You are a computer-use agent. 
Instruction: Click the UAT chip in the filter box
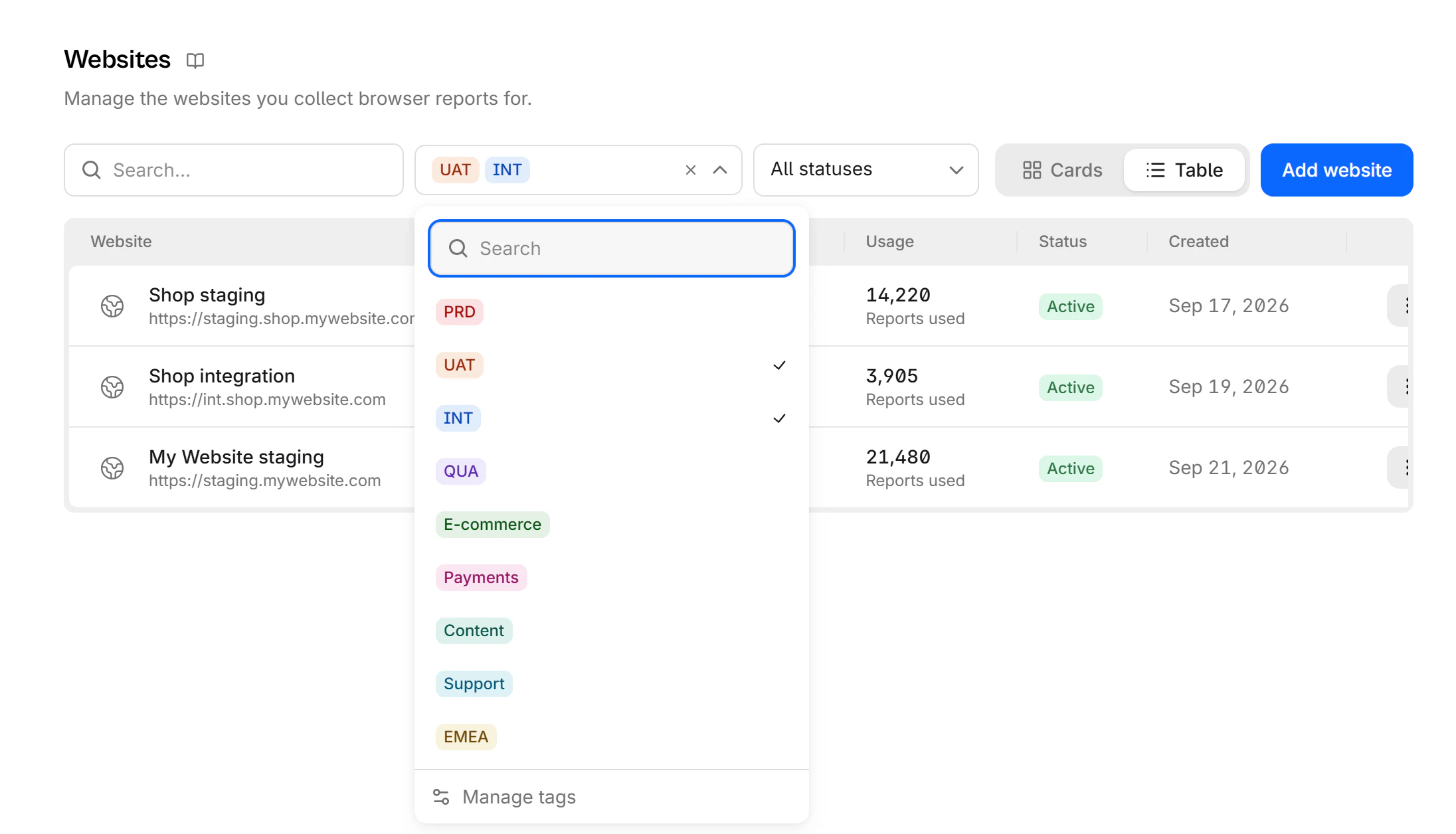pyautogui.click(x=455, y=170)
